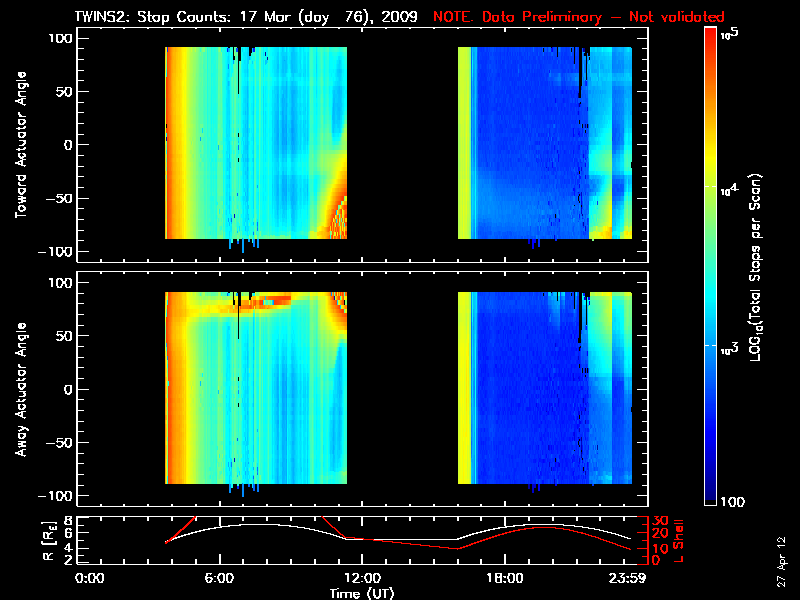This screenshot has height=600, width=800.
Task: Click the 'Away Actuator Angle' axis label
Action: (x=21, y=389)
